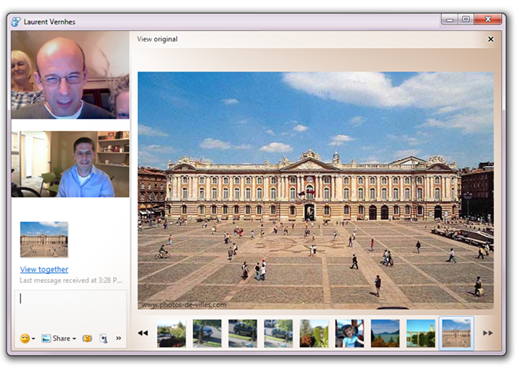Click the contact's webcam video with bald man

pyautogui.click(x=70, y=75)
